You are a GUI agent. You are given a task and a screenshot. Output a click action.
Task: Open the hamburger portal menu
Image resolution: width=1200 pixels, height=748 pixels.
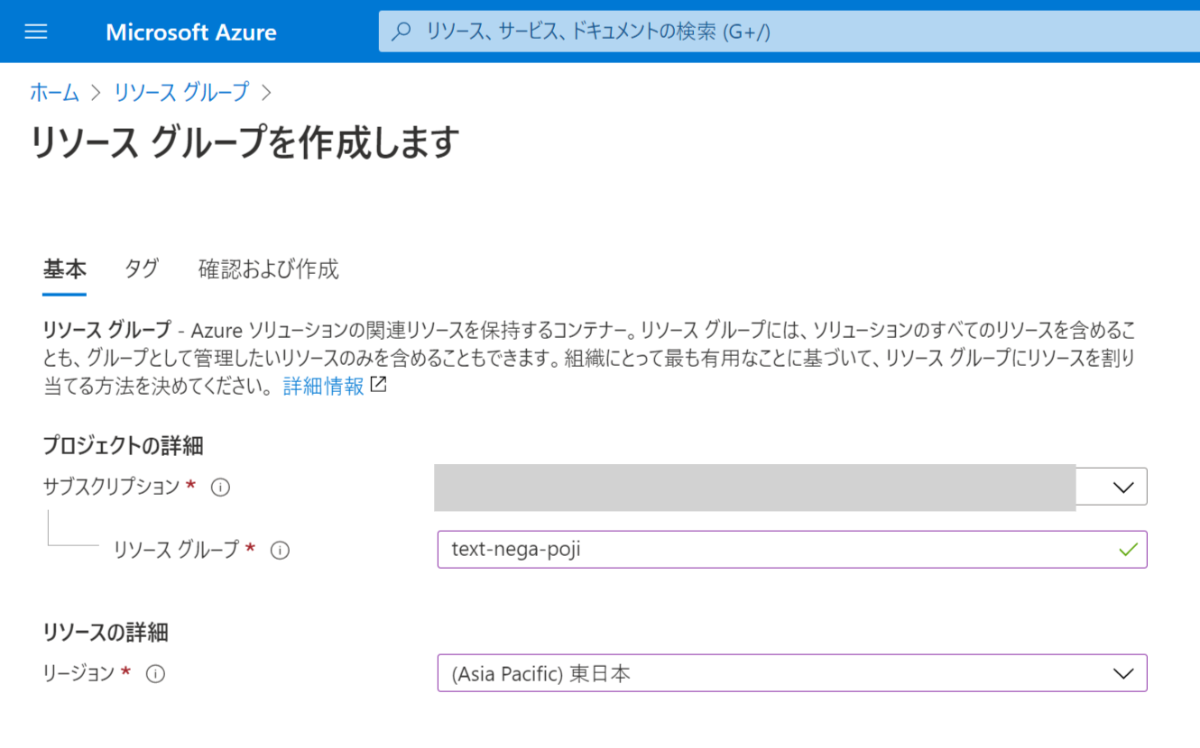point(36,31)
